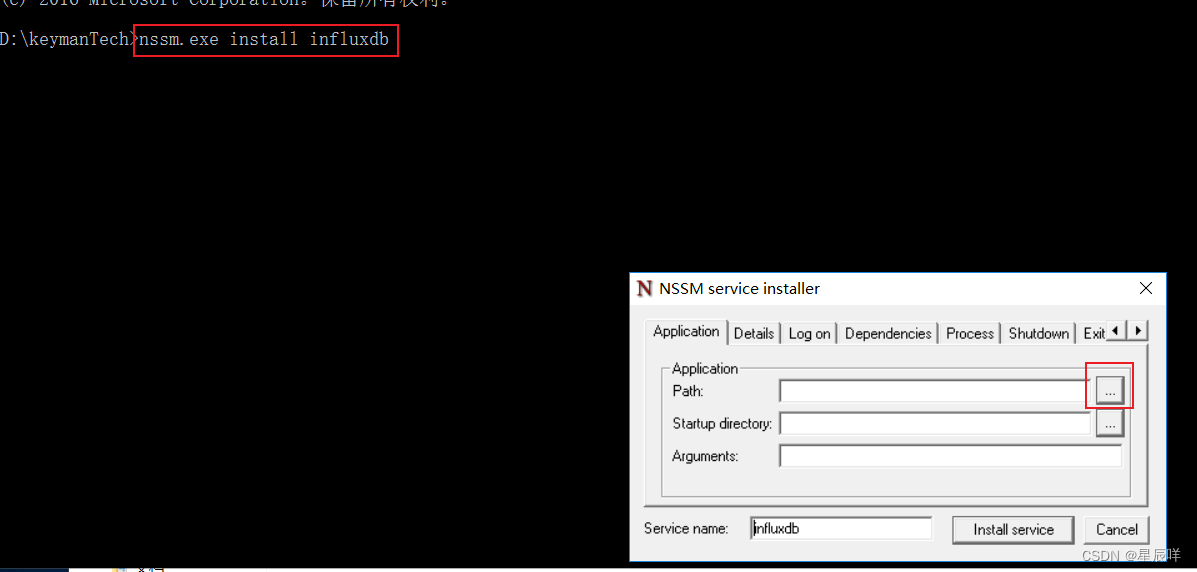This screenshot has width=1197, height=572.
Task: Select the Shutdown tab
Action: (1038, 334)
